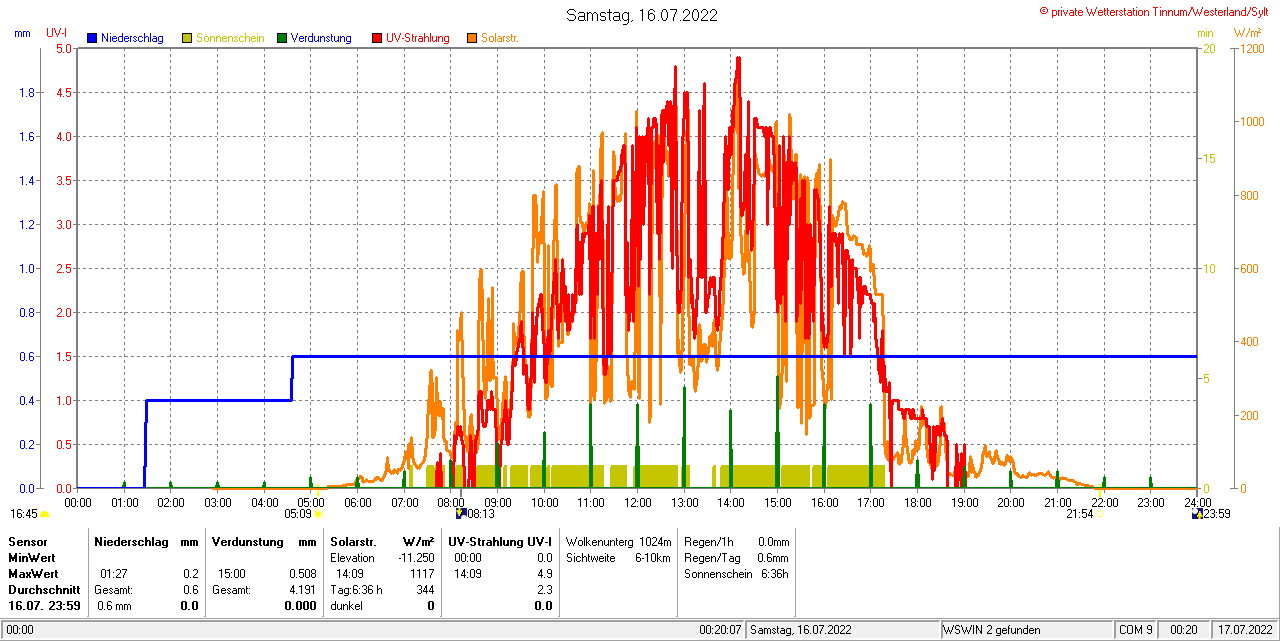The height and width of the screenshot is (641, 1280).
Task: Click the 18:00 x-axis time label
Action: coord(917,502)
